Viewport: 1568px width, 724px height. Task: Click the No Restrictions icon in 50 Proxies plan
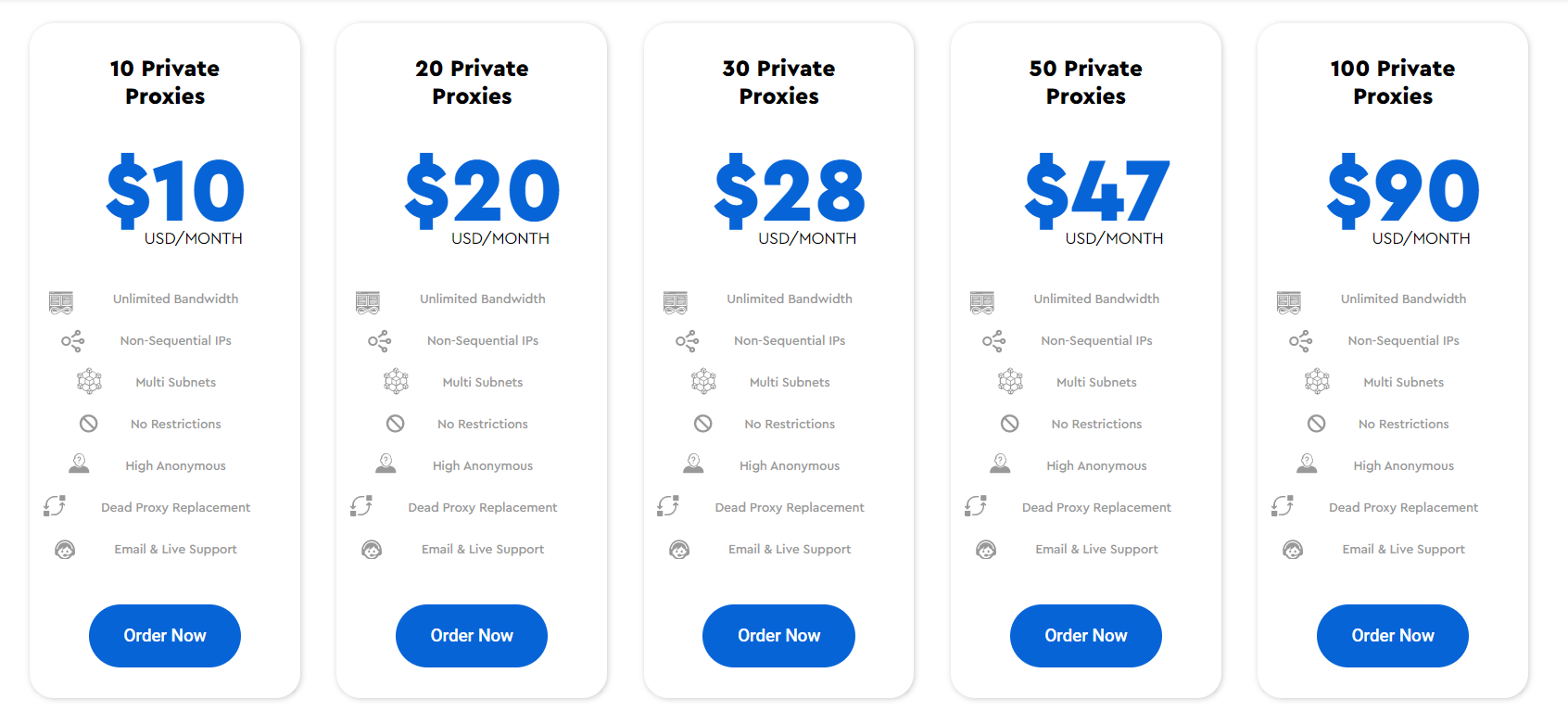click(x=1010, y=424)
